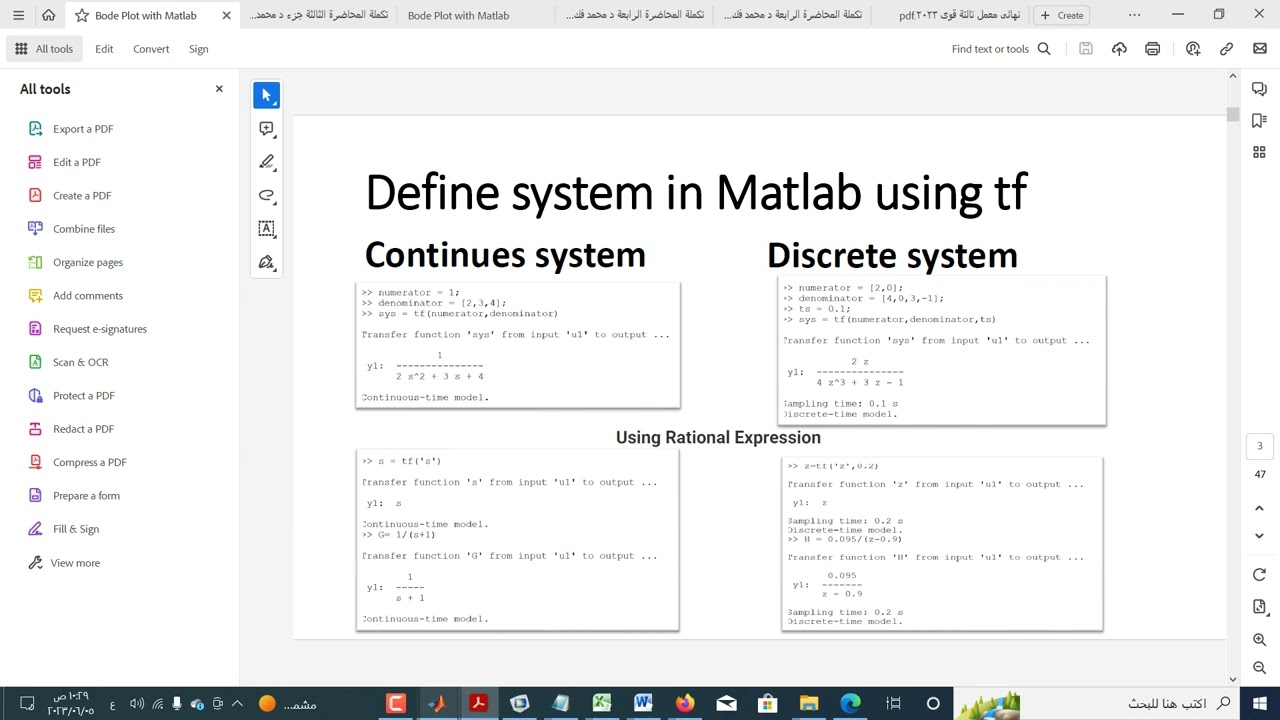Click the scrollbar up arrow
1280x720 pixels.
(x=1232, y=76)
